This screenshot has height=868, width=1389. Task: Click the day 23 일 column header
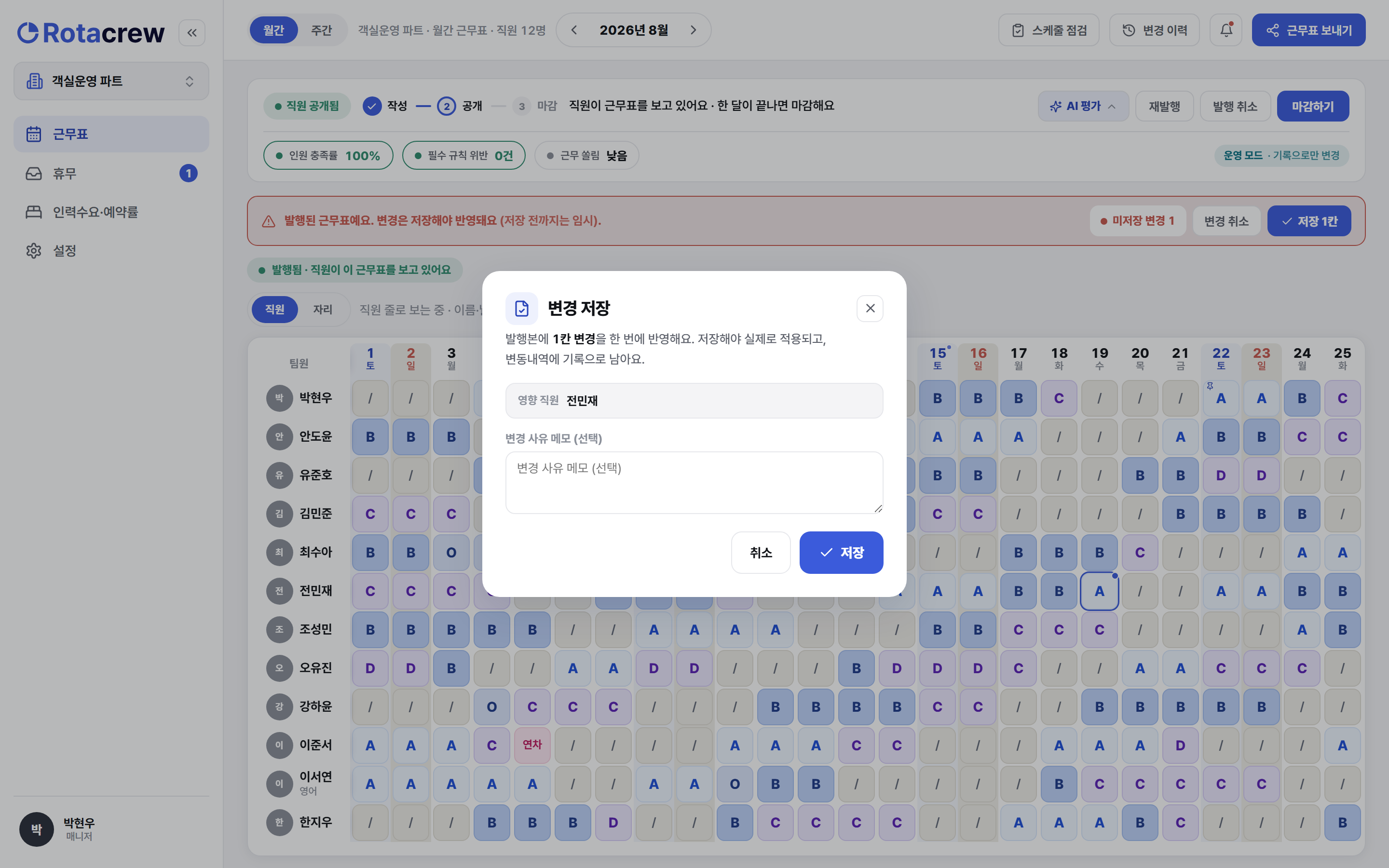1261,358
